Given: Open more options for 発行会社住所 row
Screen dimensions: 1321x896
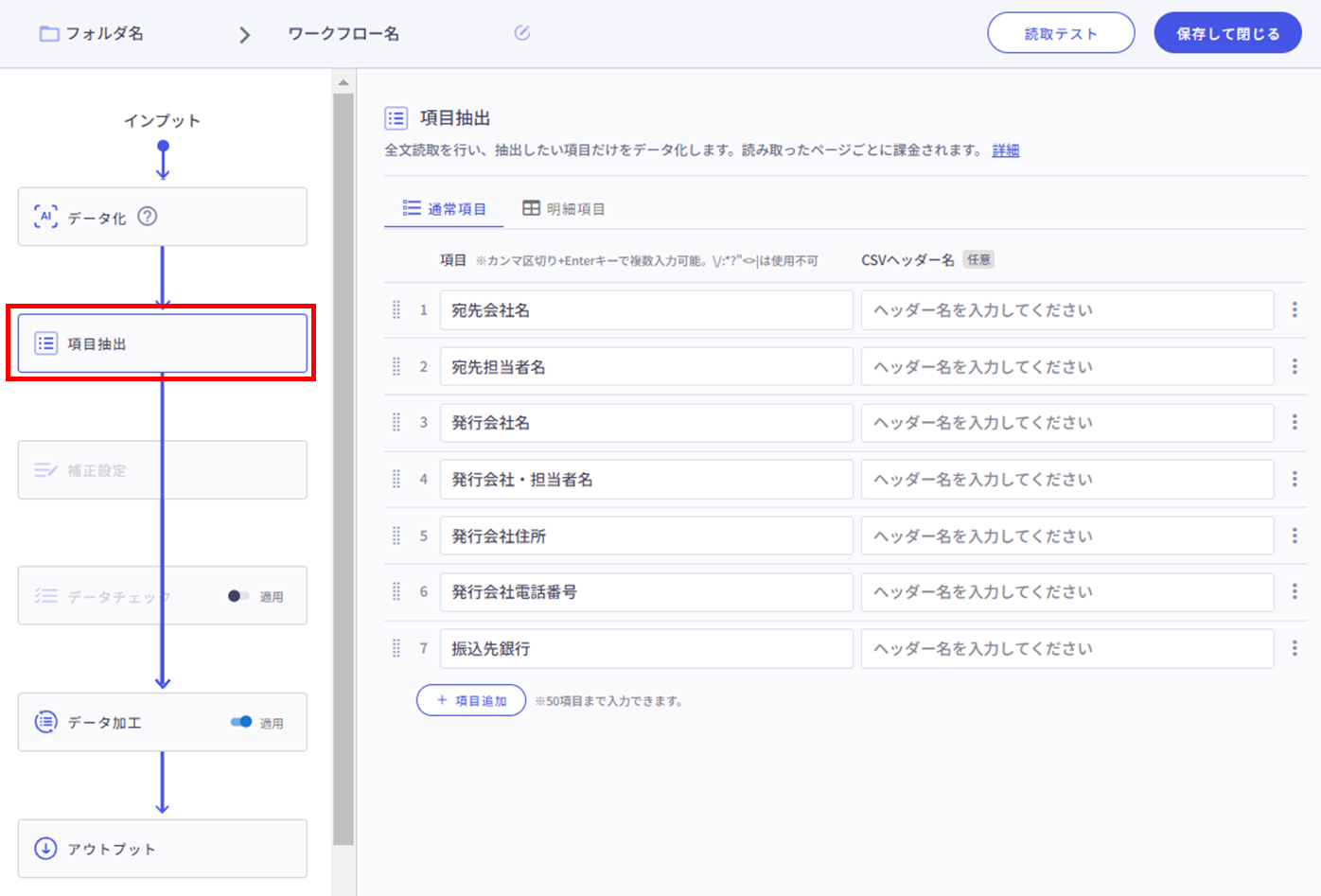Looking at the screenshot, I should coord(1295,536).
